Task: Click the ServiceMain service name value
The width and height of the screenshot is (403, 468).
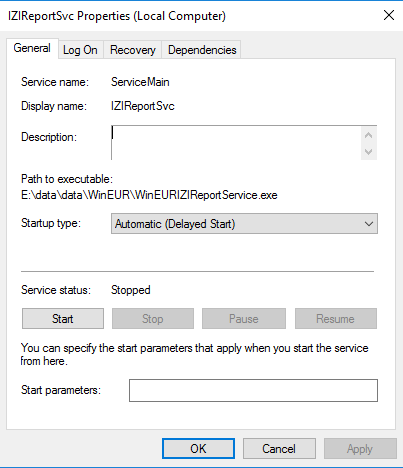Action: click(x=140, y=82)
